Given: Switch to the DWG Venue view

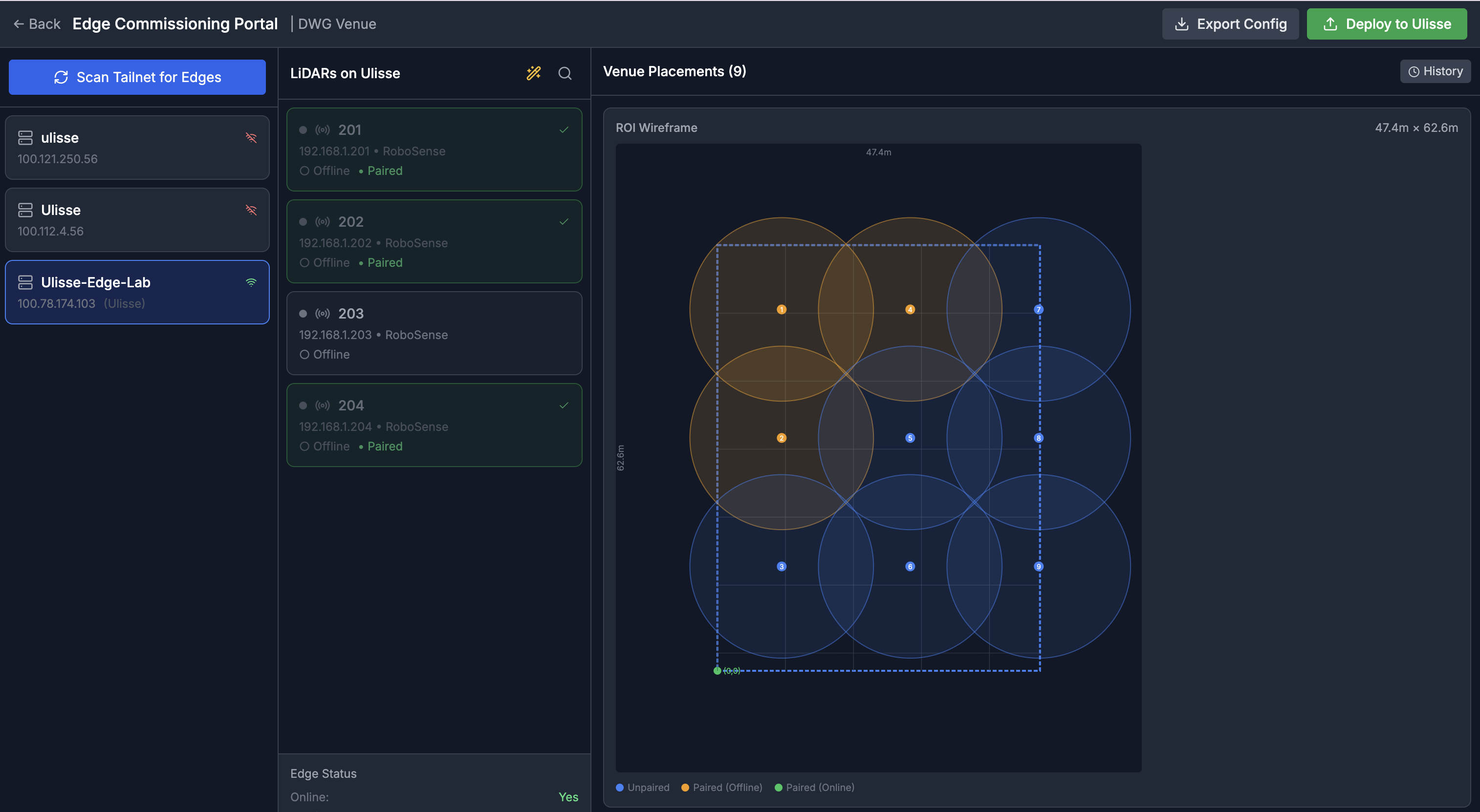Looking at the screenshot, I should tap(337, 23).
